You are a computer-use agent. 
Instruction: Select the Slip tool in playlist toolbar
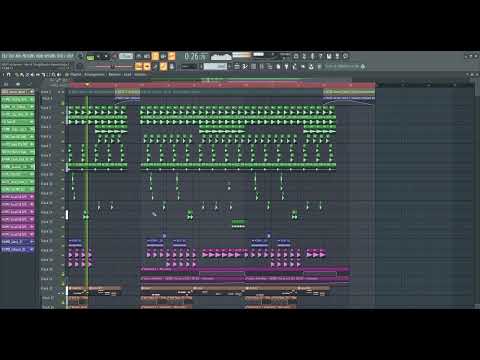click(x=37, y=75)
